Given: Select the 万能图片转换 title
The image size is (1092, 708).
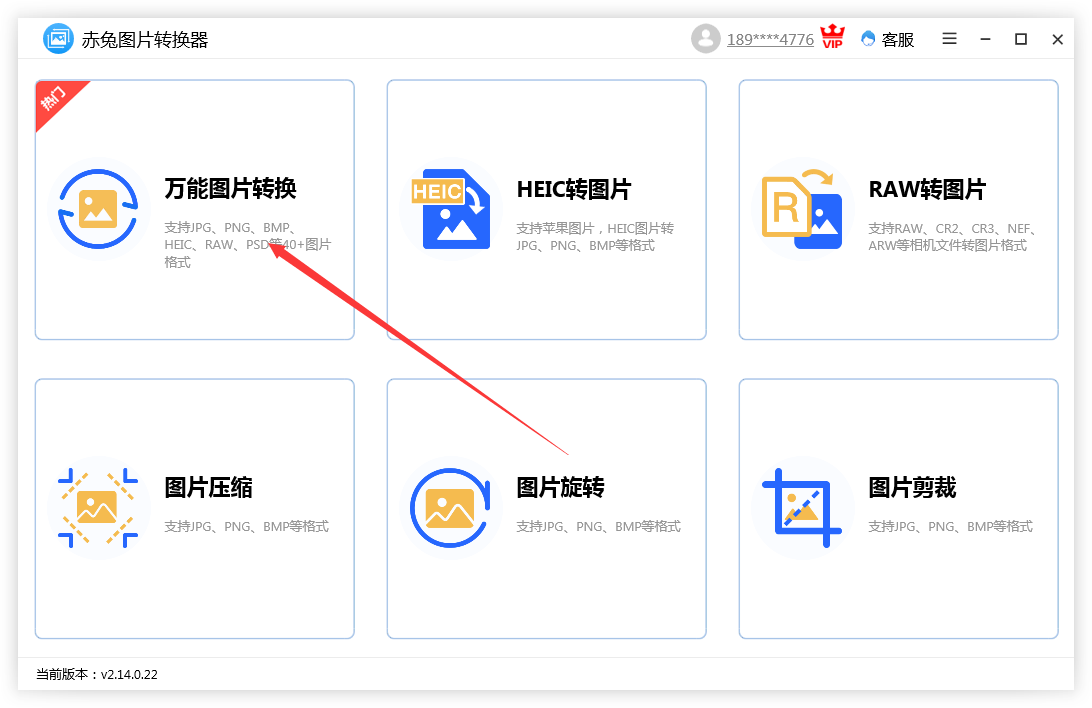Looking at the screenshot, I should [231, 189].
